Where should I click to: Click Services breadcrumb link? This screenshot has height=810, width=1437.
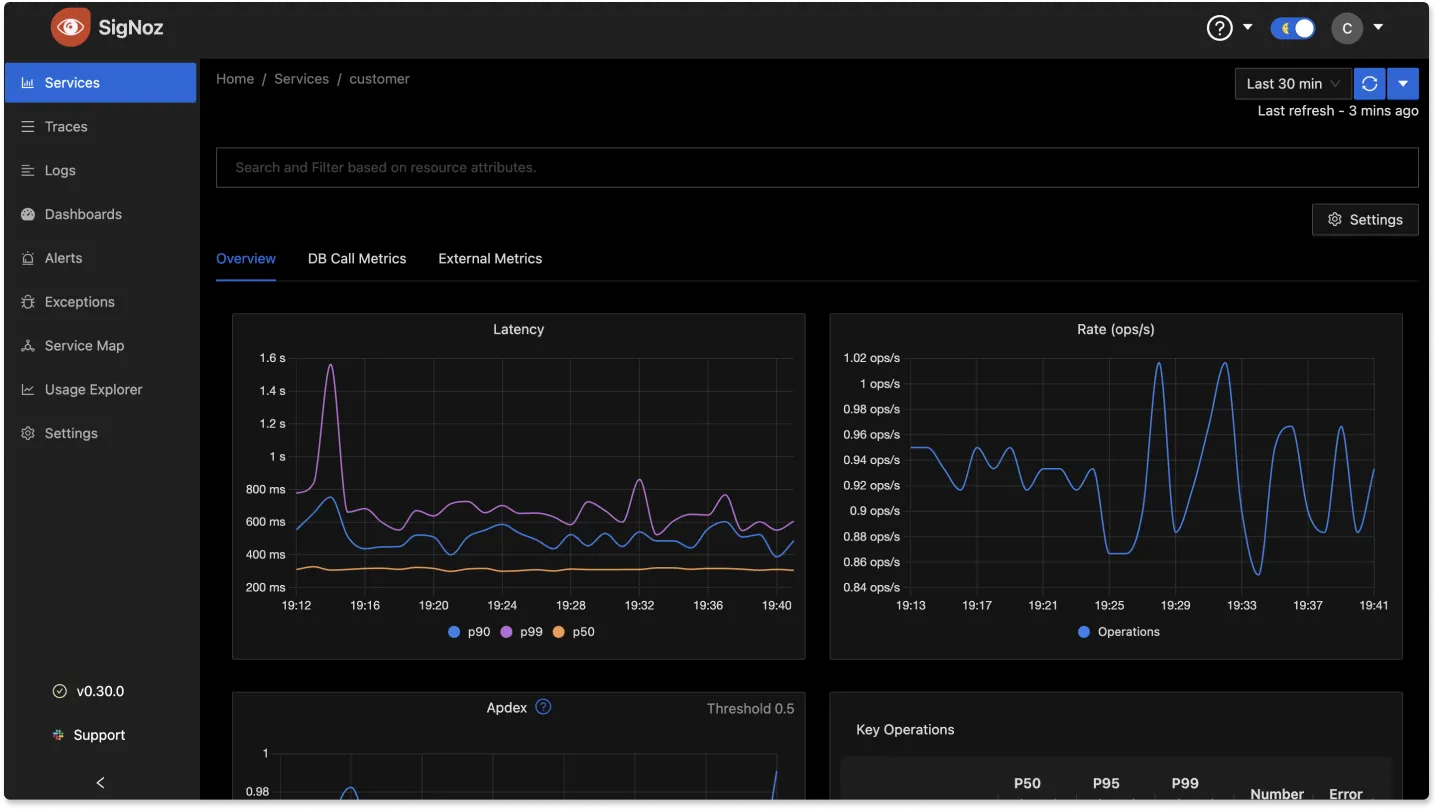pos(301,79)
